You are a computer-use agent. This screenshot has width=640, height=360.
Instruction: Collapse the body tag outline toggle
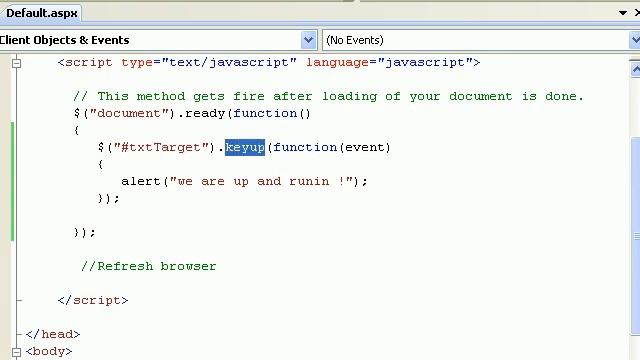click(16, 352)
